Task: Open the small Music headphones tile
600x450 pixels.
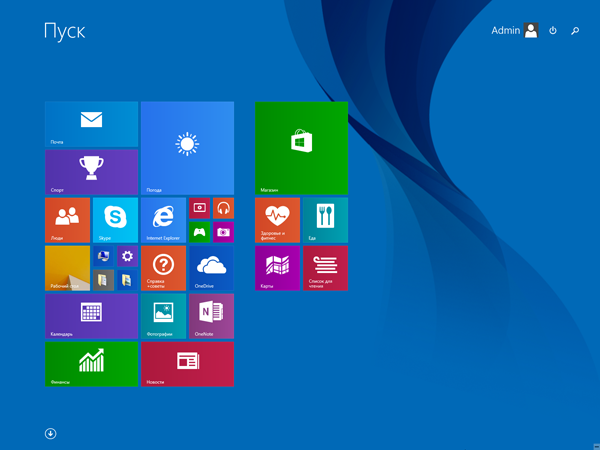Action: pos(223,208)
